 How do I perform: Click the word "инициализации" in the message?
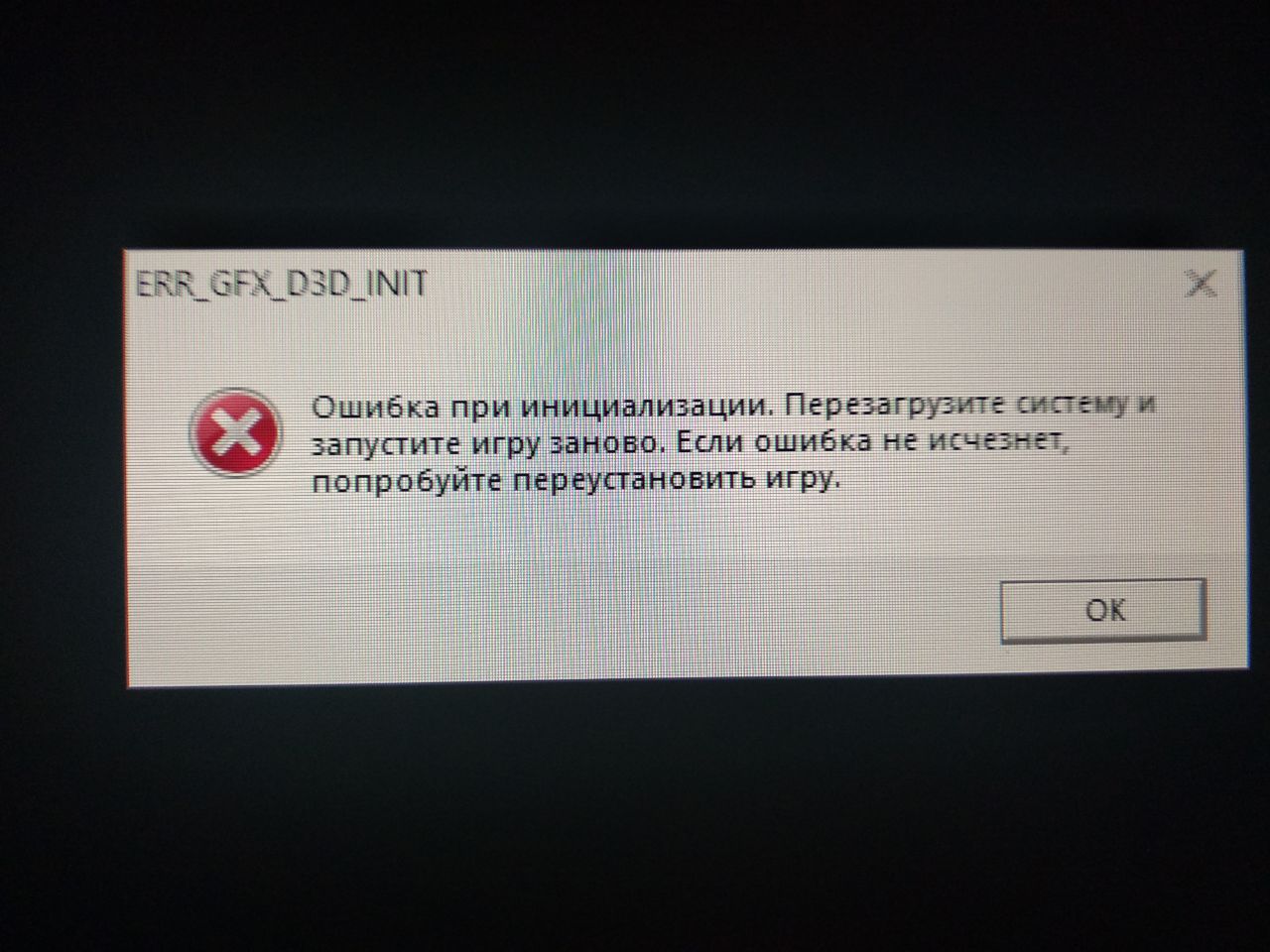[x=646, y=407]
